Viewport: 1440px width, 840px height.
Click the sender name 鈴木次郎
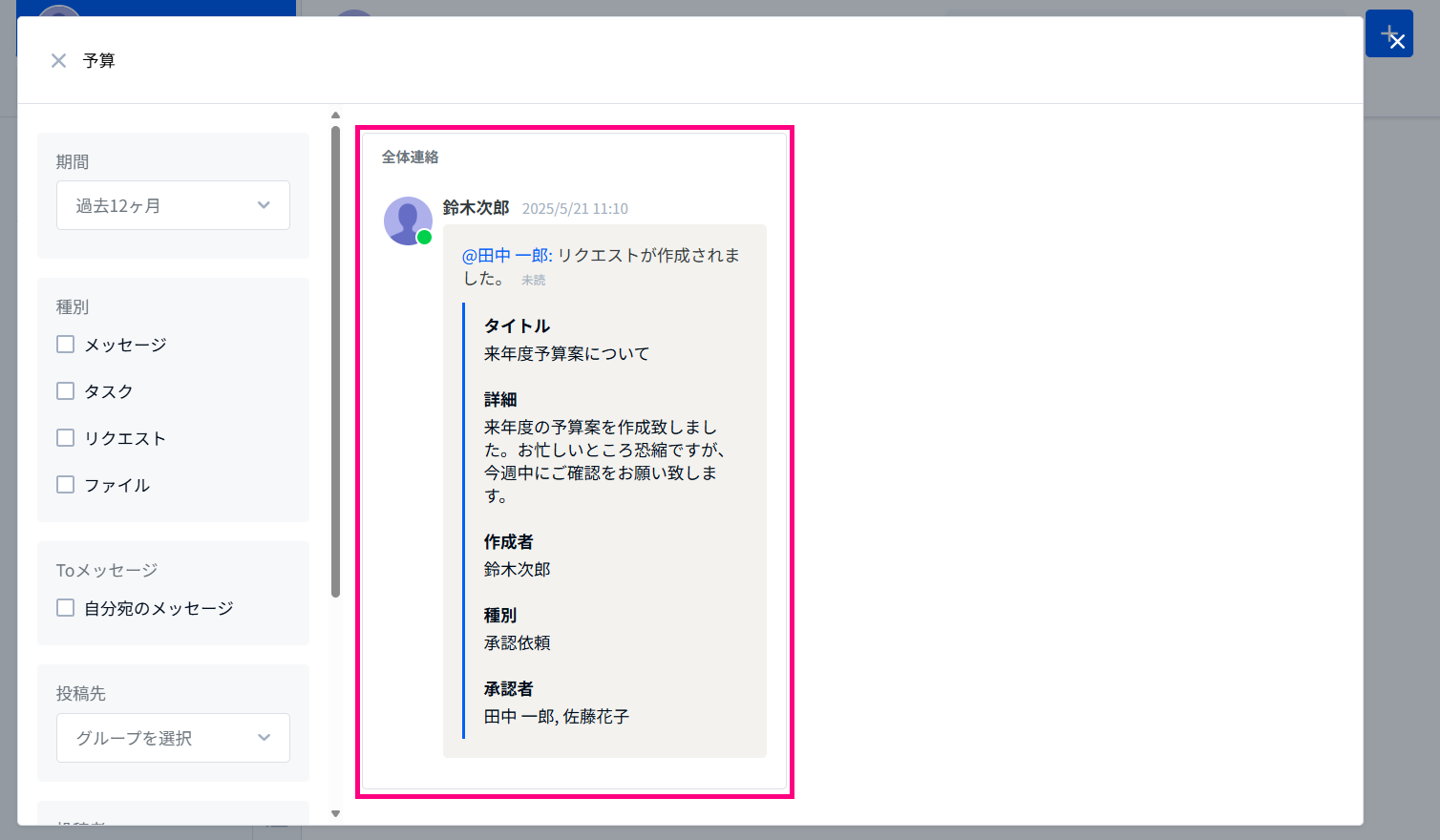pyautogui.click(x=476, y=208)
